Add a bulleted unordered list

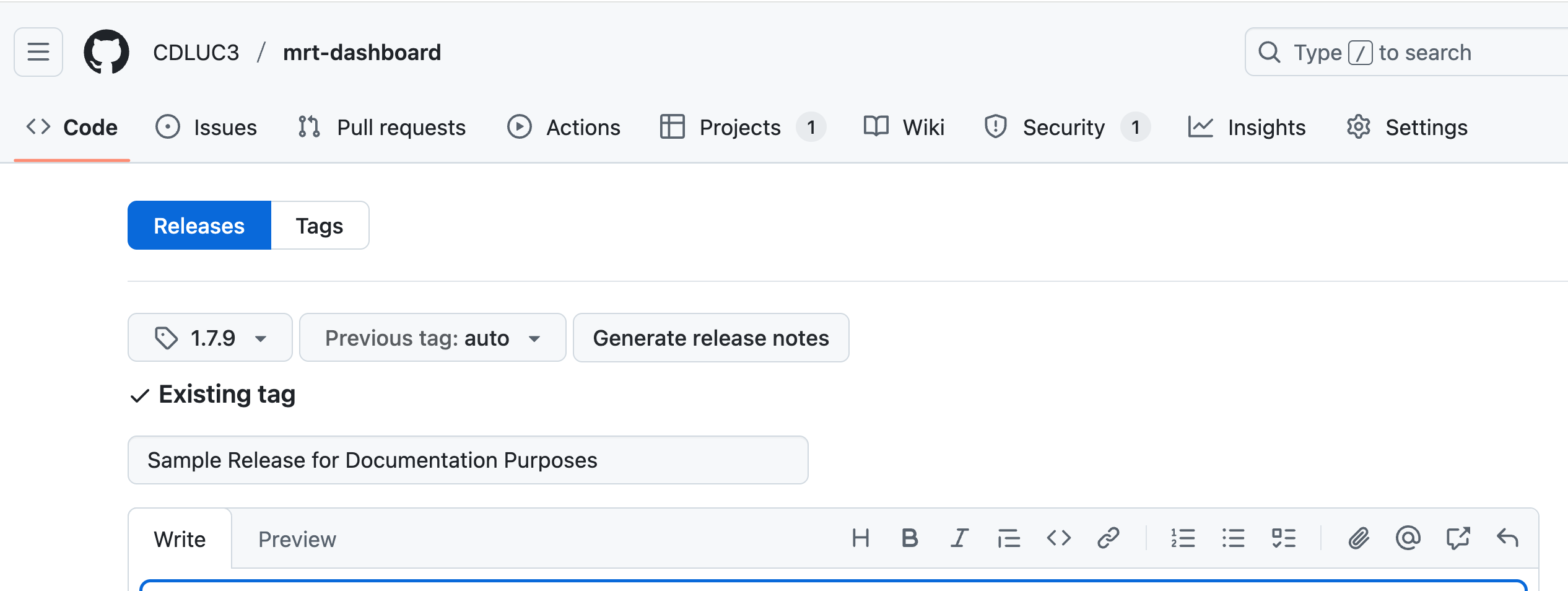(x=1234, y=538)
